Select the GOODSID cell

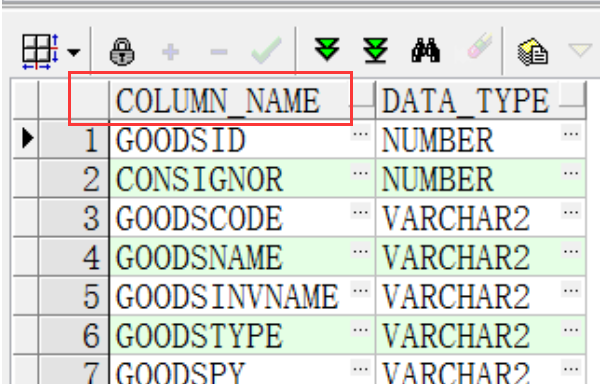[242, 139]
